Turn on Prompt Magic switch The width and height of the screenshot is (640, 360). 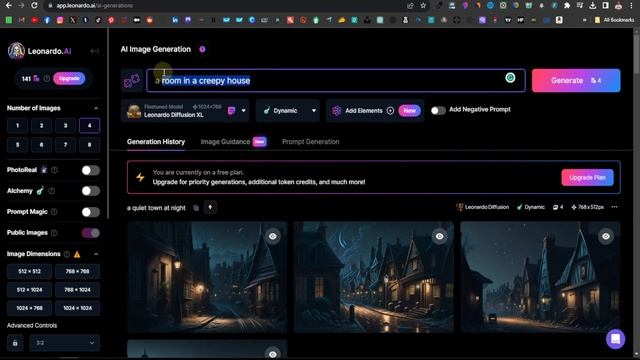pyautogui.click(x=90, y=212)
